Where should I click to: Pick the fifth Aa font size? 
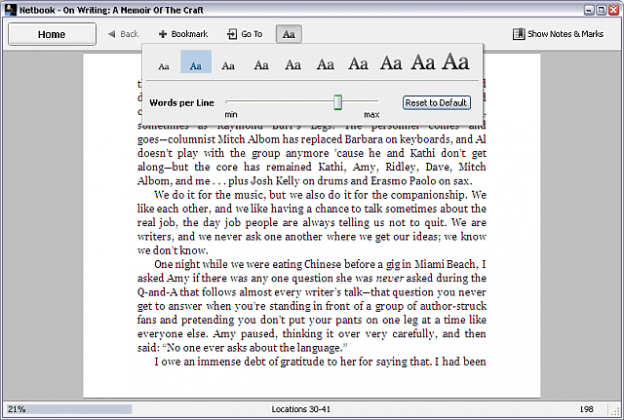point(292,65)
